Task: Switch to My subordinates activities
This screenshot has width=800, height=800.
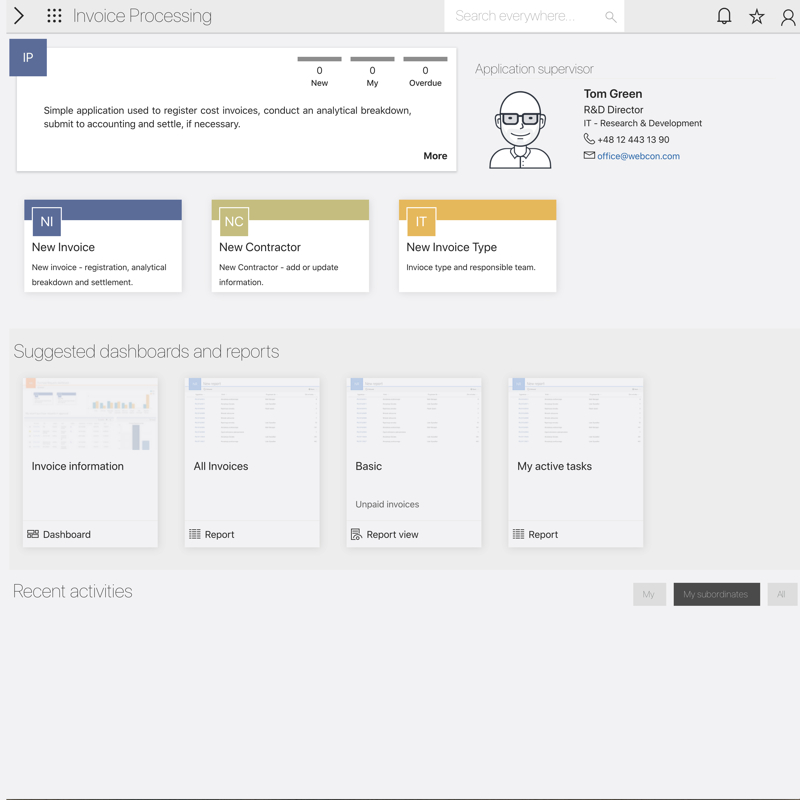Action: pyautogui.click(x=716, y=594)
